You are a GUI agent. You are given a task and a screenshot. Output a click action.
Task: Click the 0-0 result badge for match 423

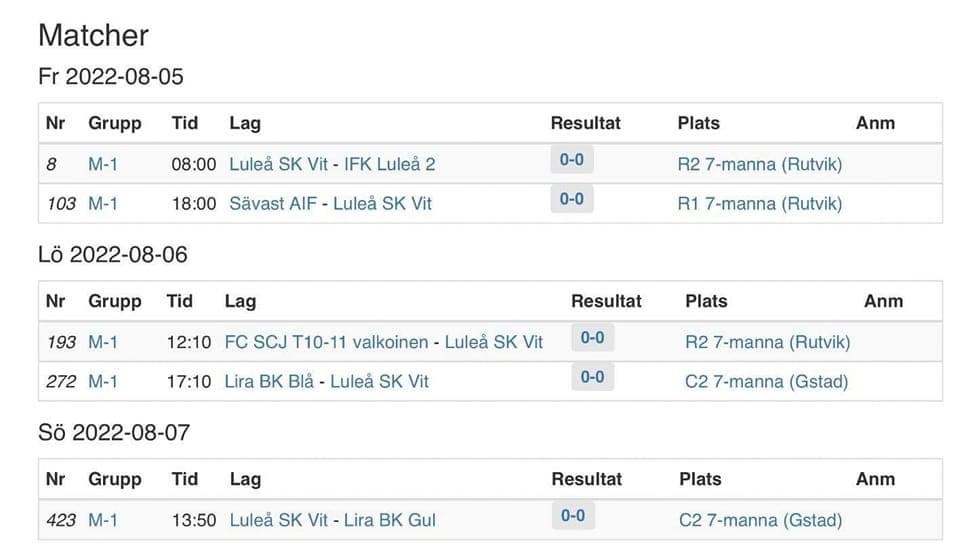(572, 516)
